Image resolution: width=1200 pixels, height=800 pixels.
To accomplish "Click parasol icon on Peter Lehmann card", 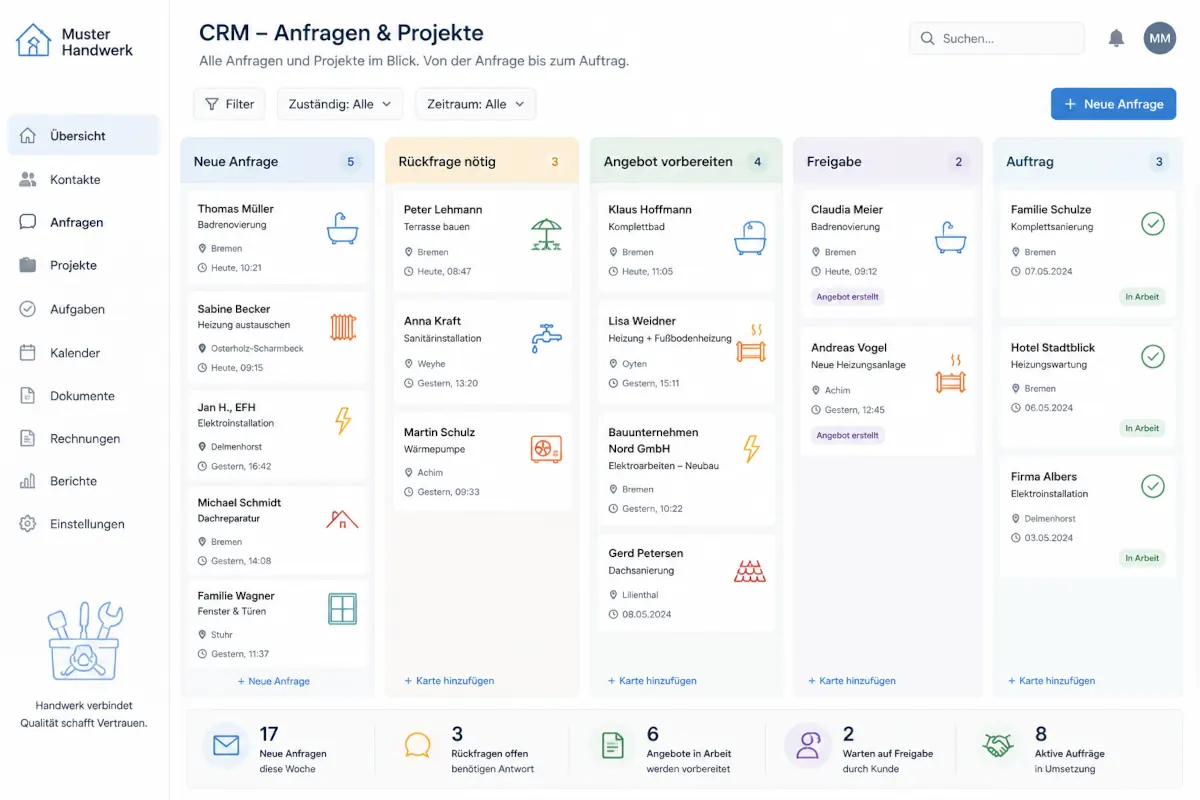I will tap(546, 235).
